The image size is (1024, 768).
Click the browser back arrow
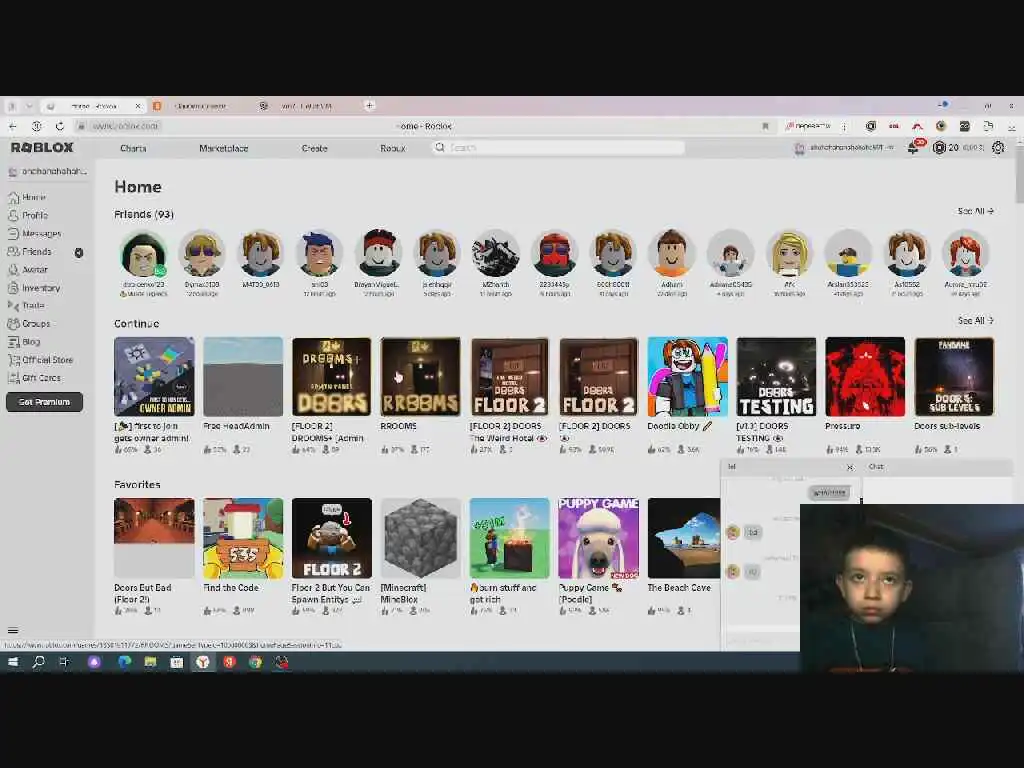pos(12,126)
